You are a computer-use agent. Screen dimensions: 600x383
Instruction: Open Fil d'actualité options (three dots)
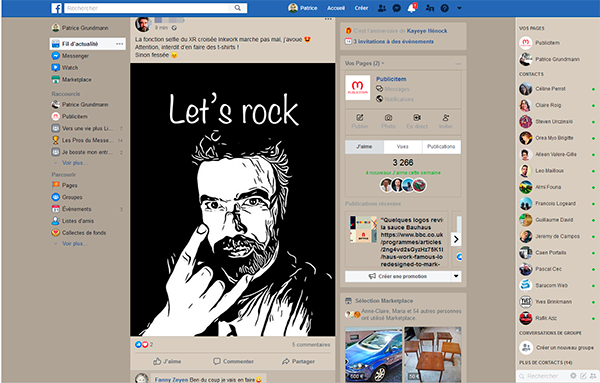120,44
